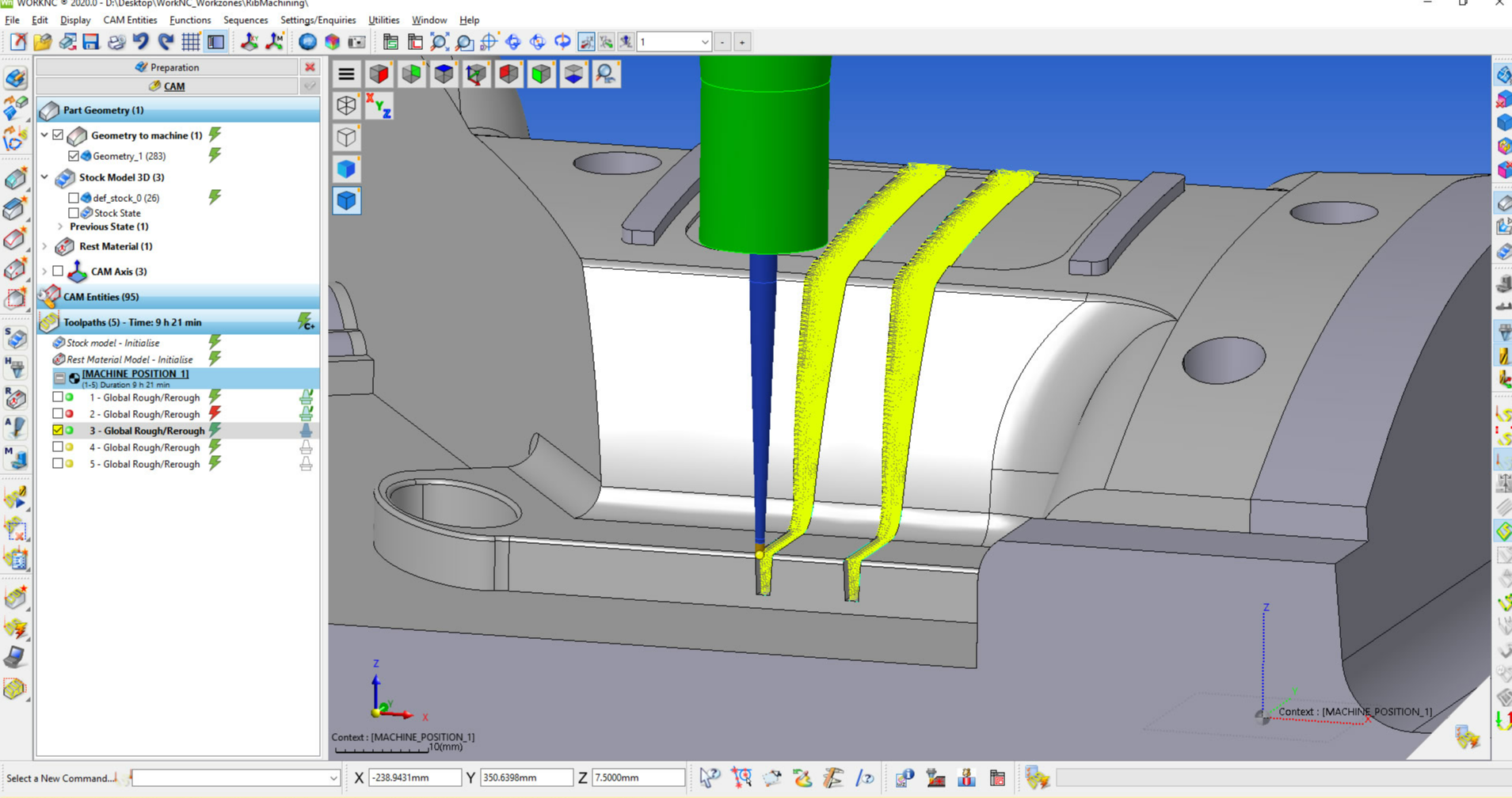Check toolpath 5 Global Rough/Rerough checkbox
1512x798 pixels.
[58, 464]
